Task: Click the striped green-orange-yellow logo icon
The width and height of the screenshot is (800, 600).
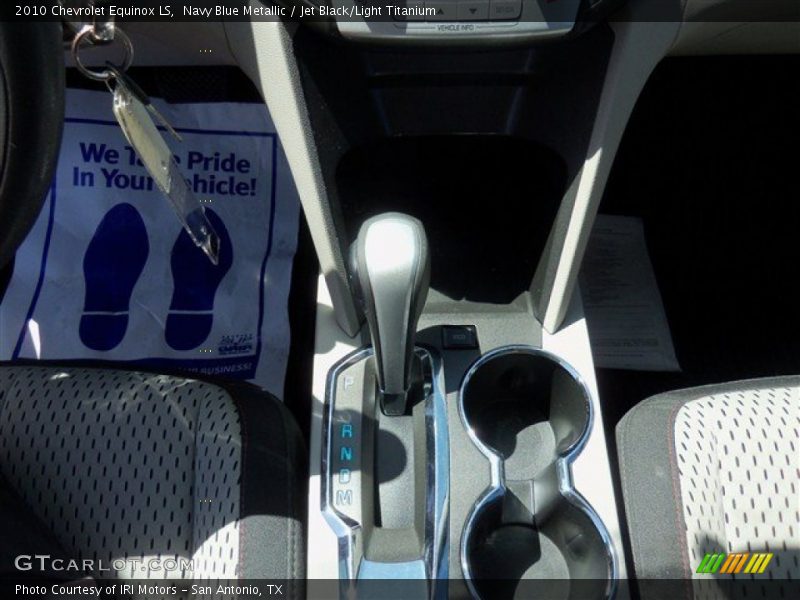Action: pyautogui.click(x=734, y=563)
